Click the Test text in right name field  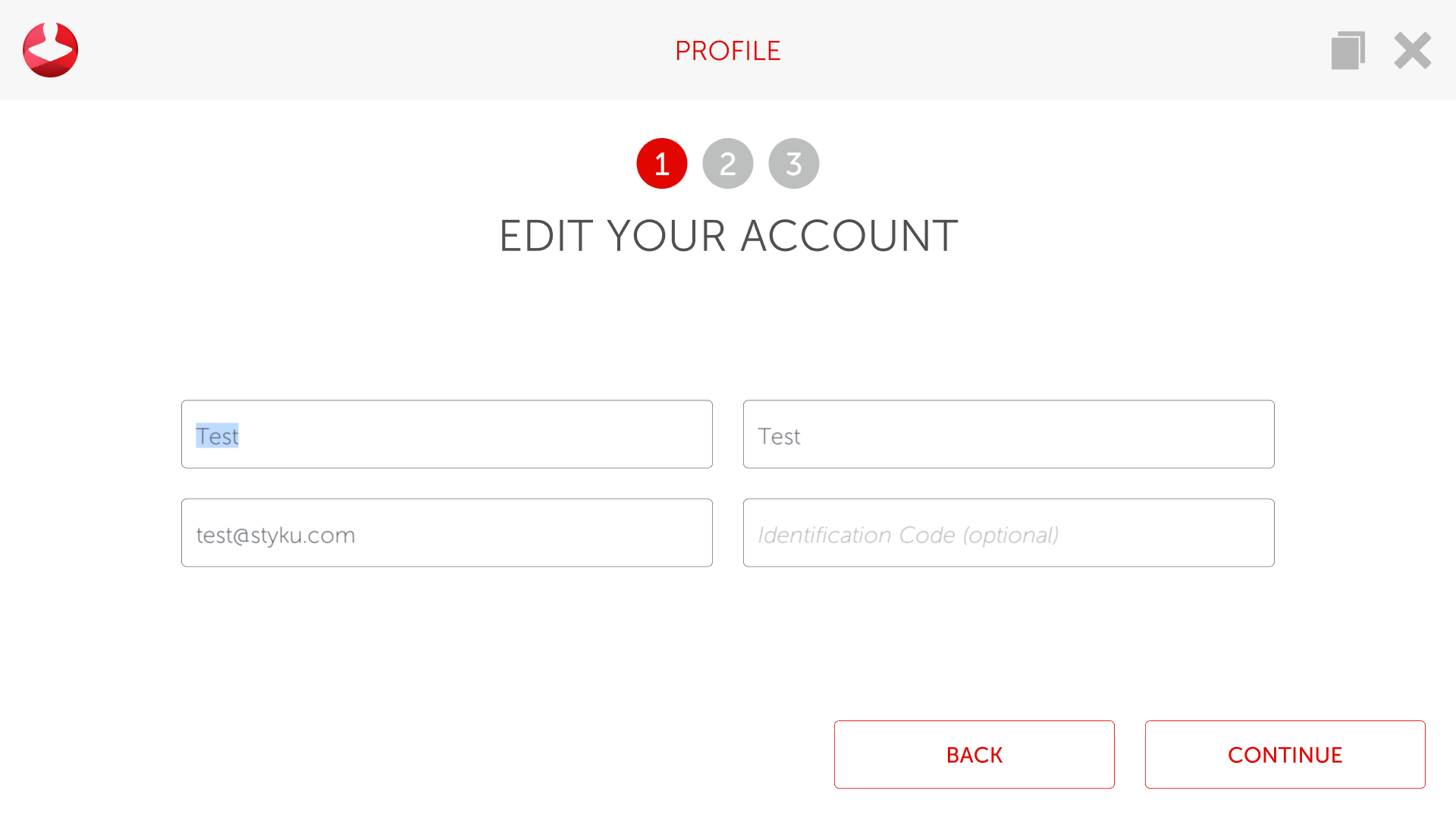click(779, 437)
